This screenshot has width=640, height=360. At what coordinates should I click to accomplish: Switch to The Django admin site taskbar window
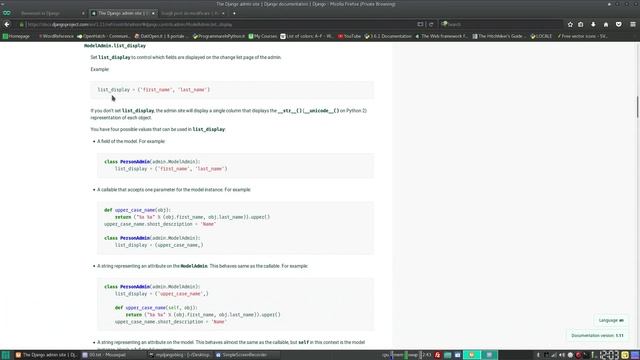[x=46, y=355]
